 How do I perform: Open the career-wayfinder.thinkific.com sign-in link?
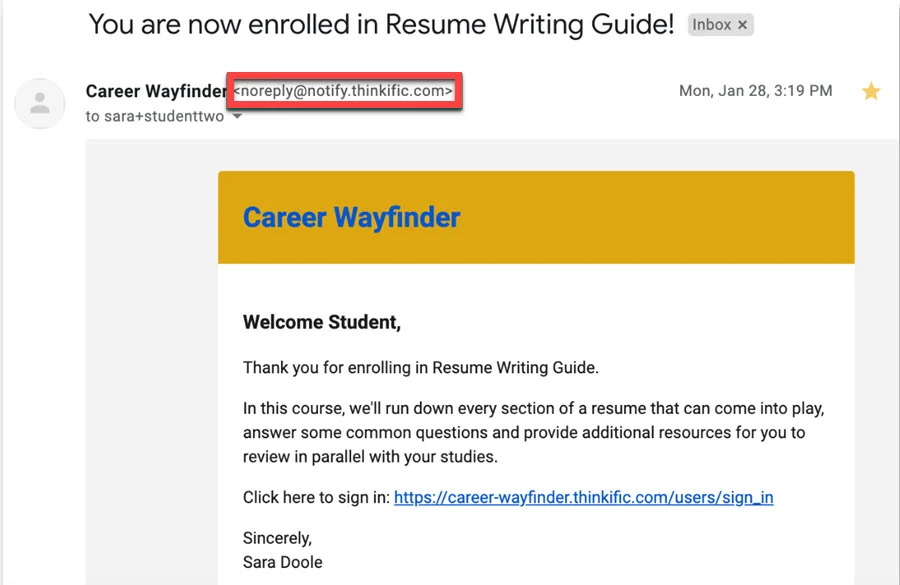click(583, 497)
